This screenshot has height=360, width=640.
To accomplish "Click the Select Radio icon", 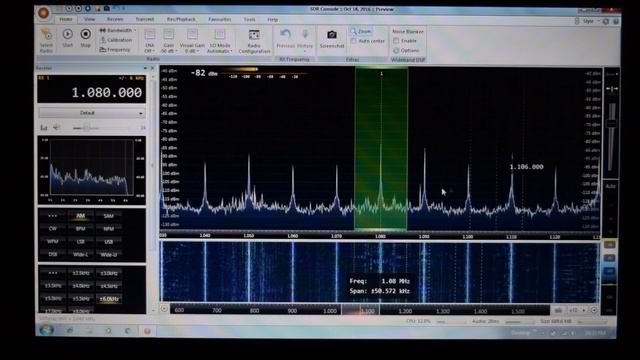I will pos(46,40).
